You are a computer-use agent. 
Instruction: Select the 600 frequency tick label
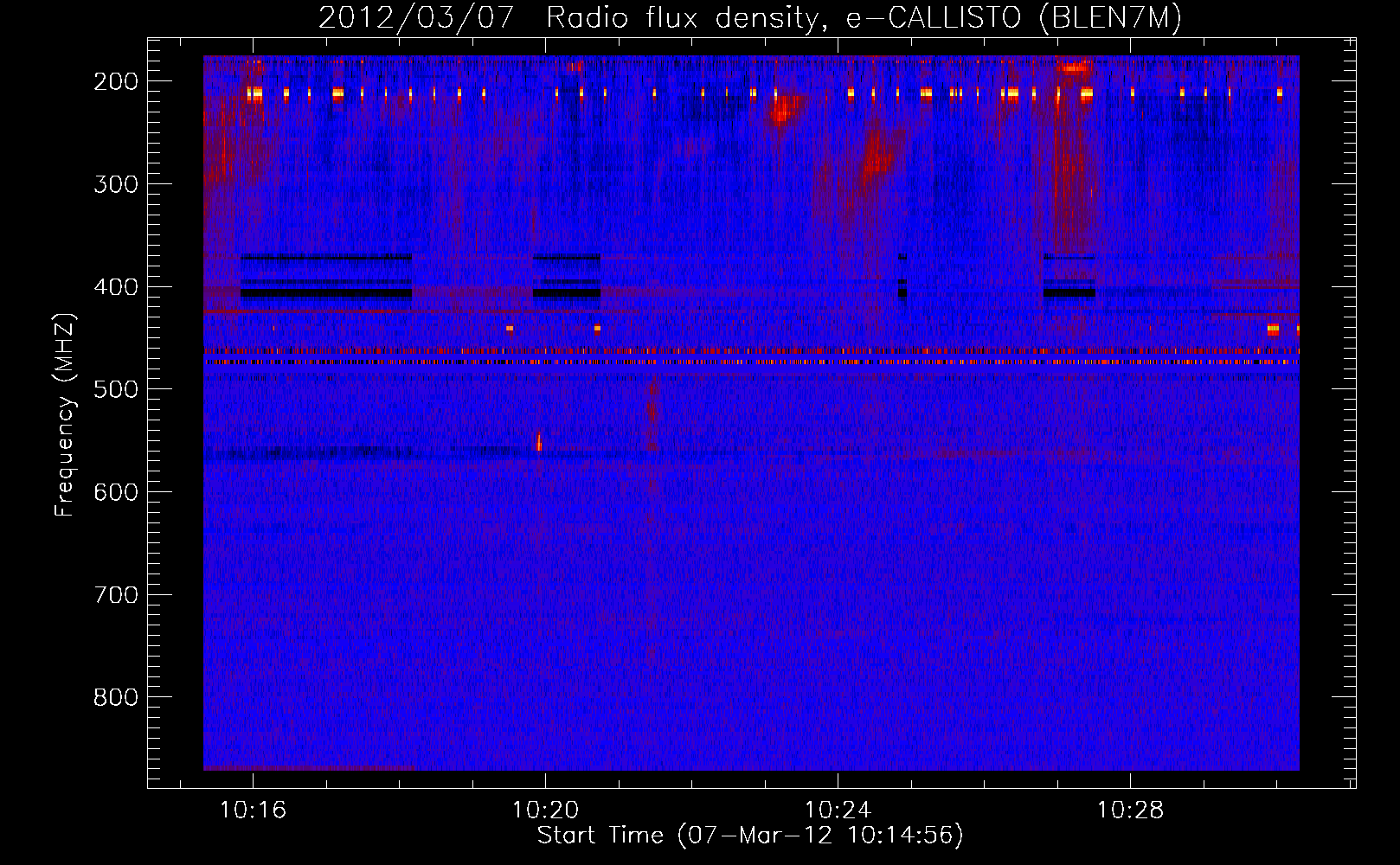(116, 492)
